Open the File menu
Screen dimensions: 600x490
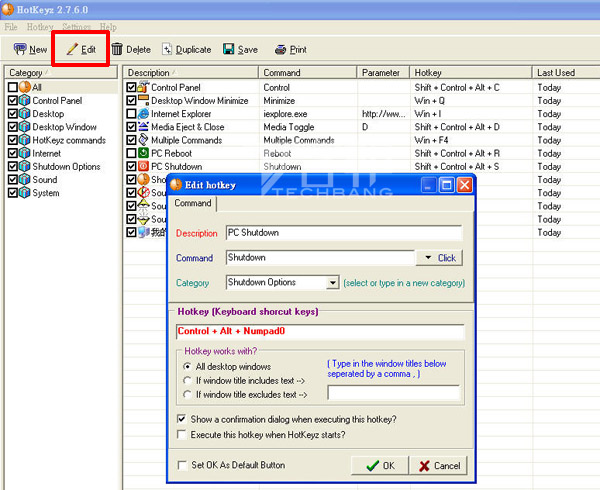10,27
